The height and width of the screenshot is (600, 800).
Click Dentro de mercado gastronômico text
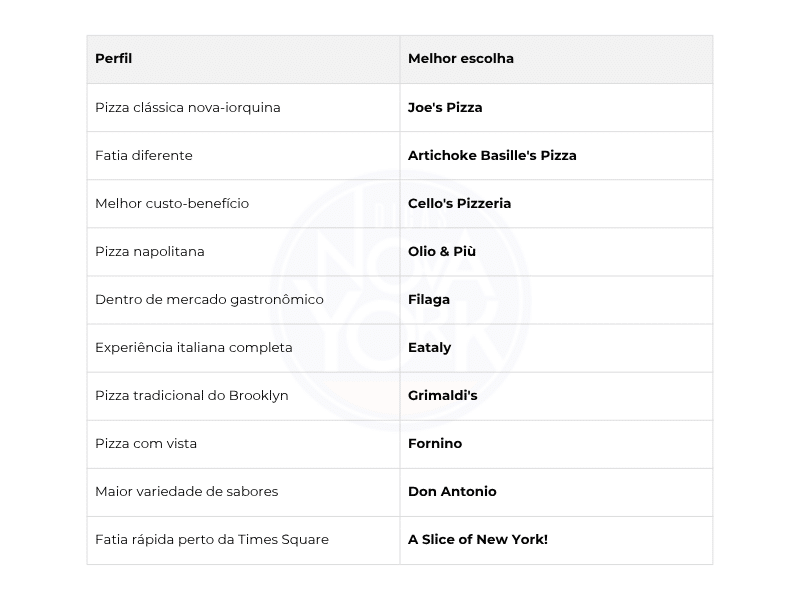(x=209, y=299)
